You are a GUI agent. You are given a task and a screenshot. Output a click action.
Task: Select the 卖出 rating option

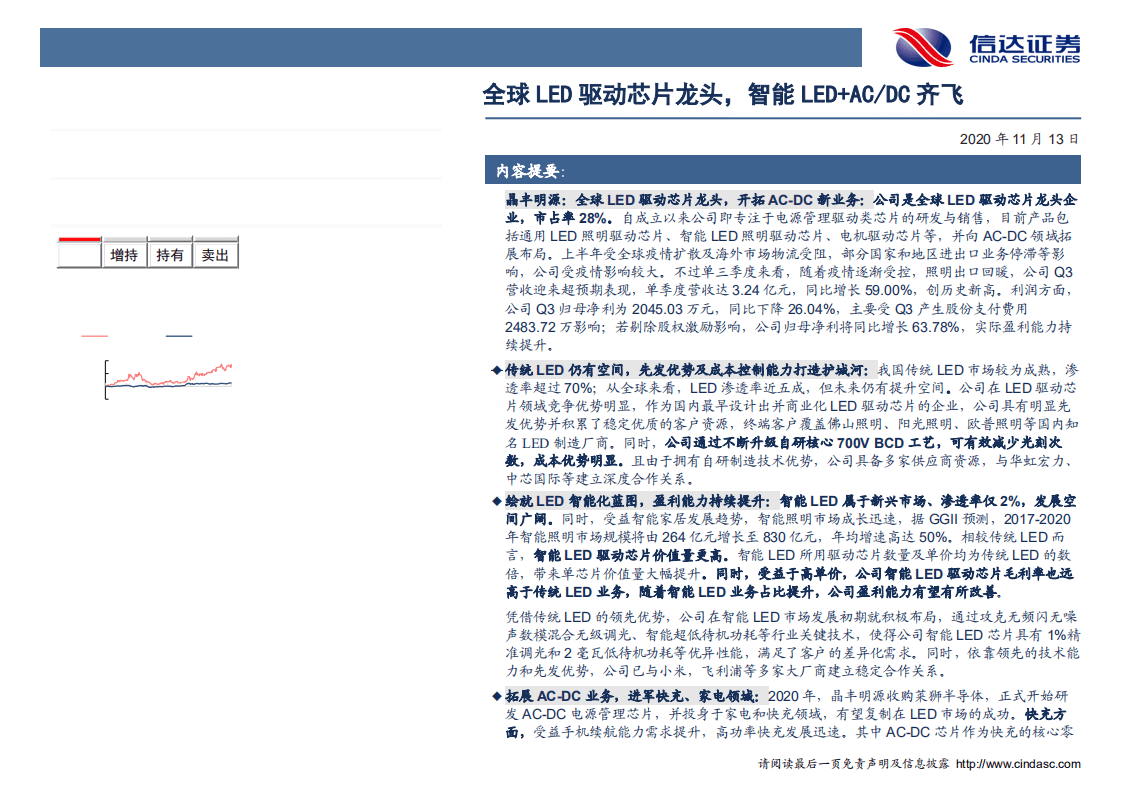click(x=216, y=253)
